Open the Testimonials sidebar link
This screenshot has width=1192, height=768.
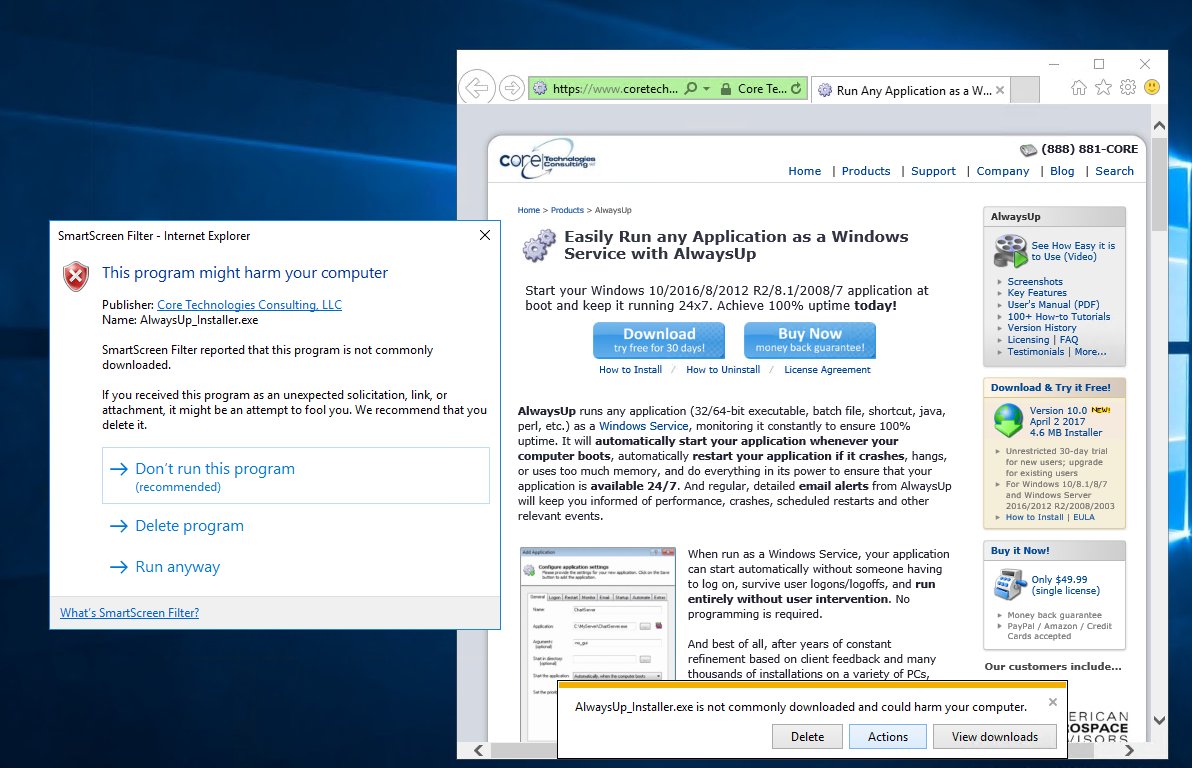(x=1035, y=351)
